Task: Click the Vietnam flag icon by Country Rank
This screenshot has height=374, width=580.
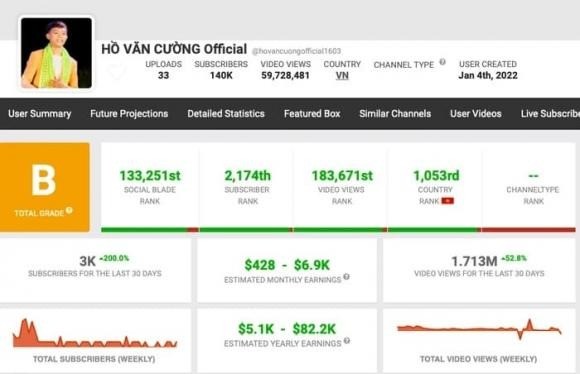Action: pyautogui.click(x=447, y=201)
